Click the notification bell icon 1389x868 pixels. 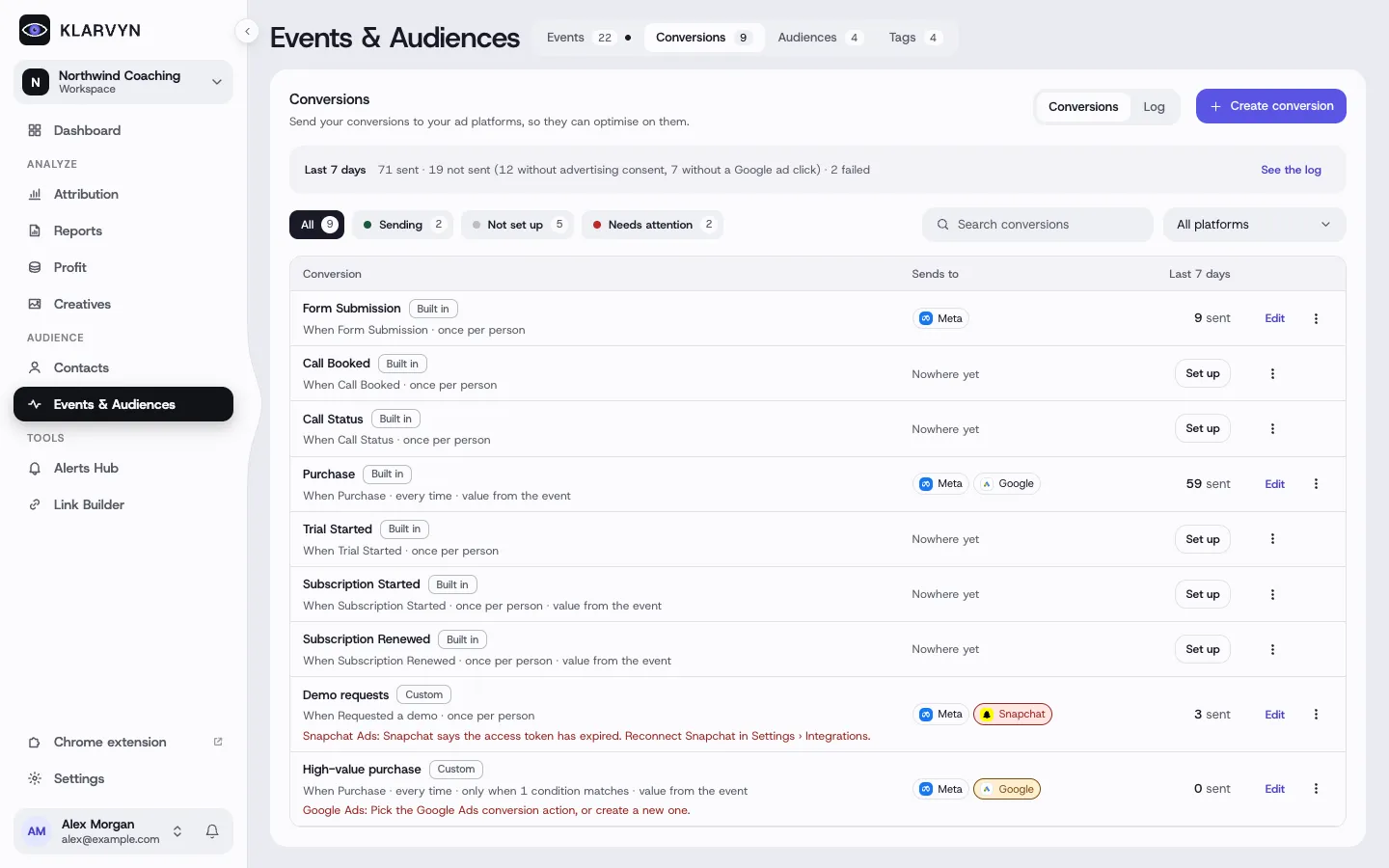point(212,831)
